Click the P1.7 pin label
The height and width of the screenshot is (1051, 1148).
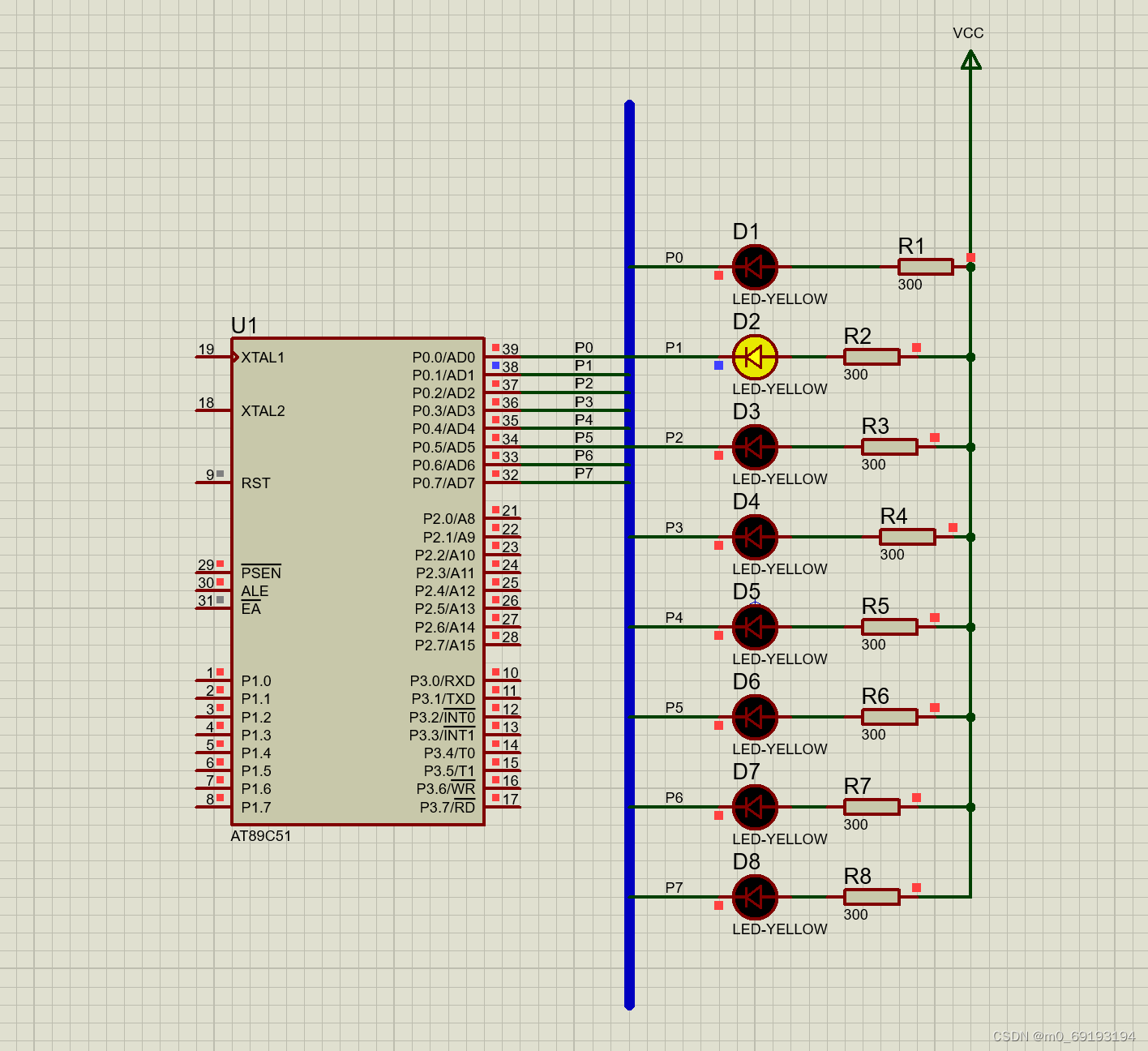tap(256, 808)
